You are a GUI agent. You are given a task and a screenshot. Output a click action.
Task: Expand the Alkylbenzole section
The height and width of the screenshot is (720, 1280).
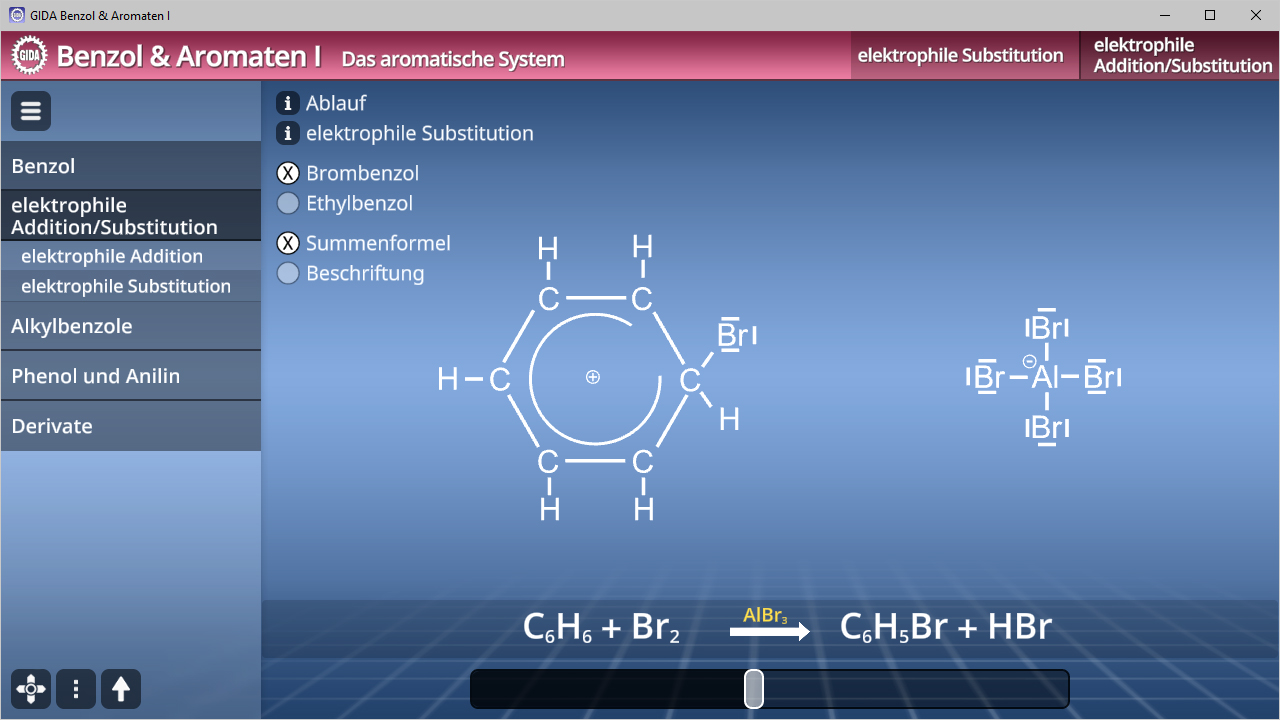tap(130, 326)
